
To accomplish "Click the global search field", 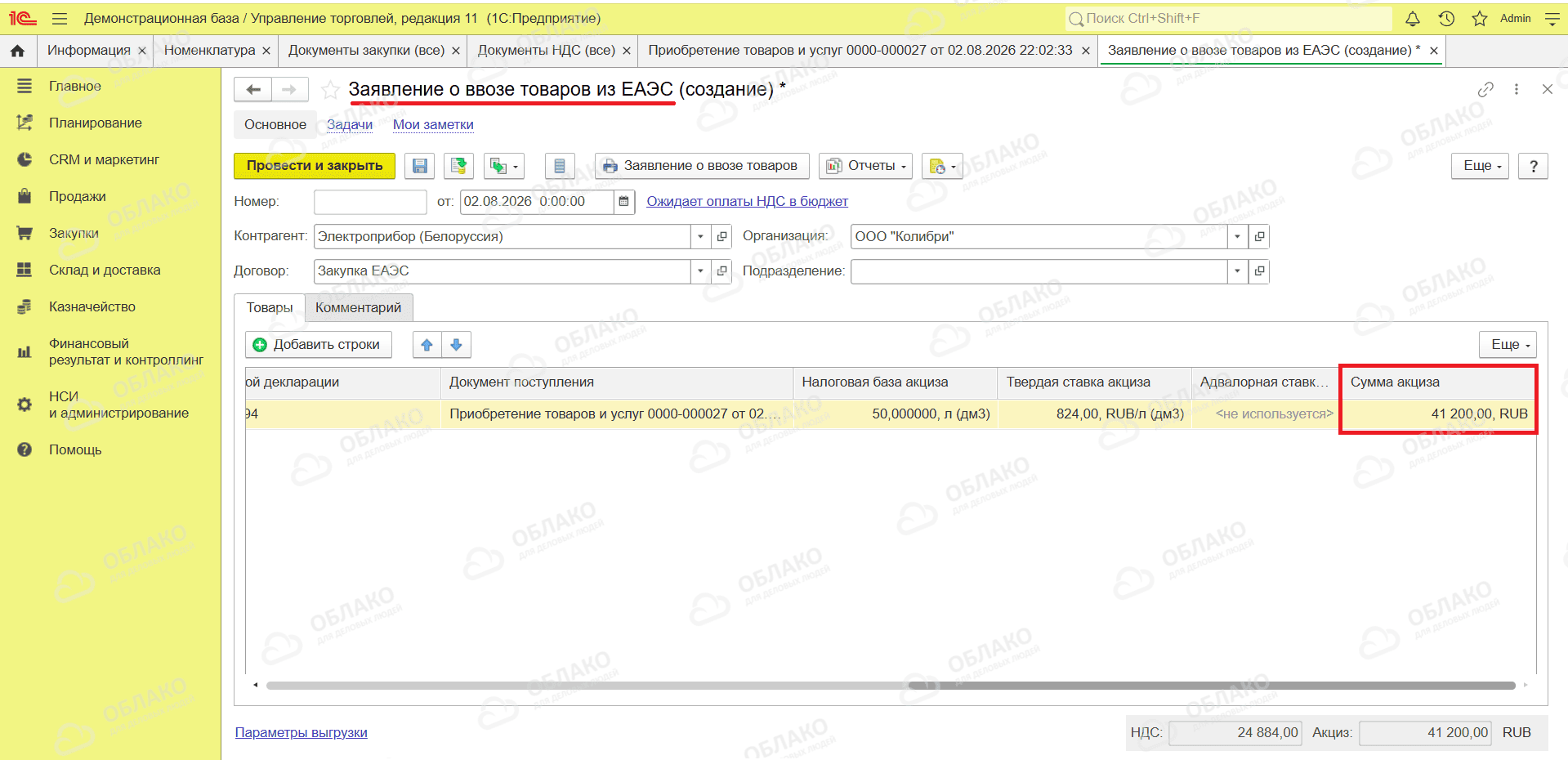I will click(1228, 18).
